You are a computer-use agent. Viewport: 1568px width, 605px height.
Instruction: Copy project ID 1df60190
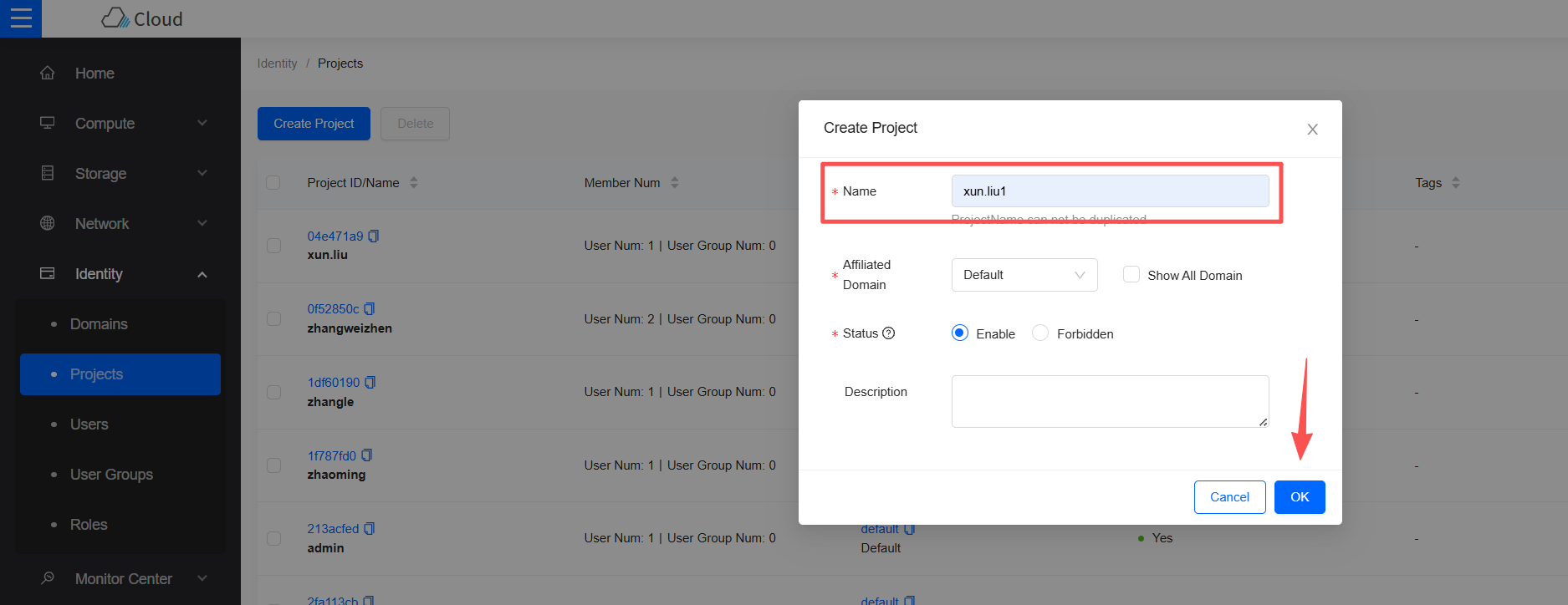[x=370, y=383]
